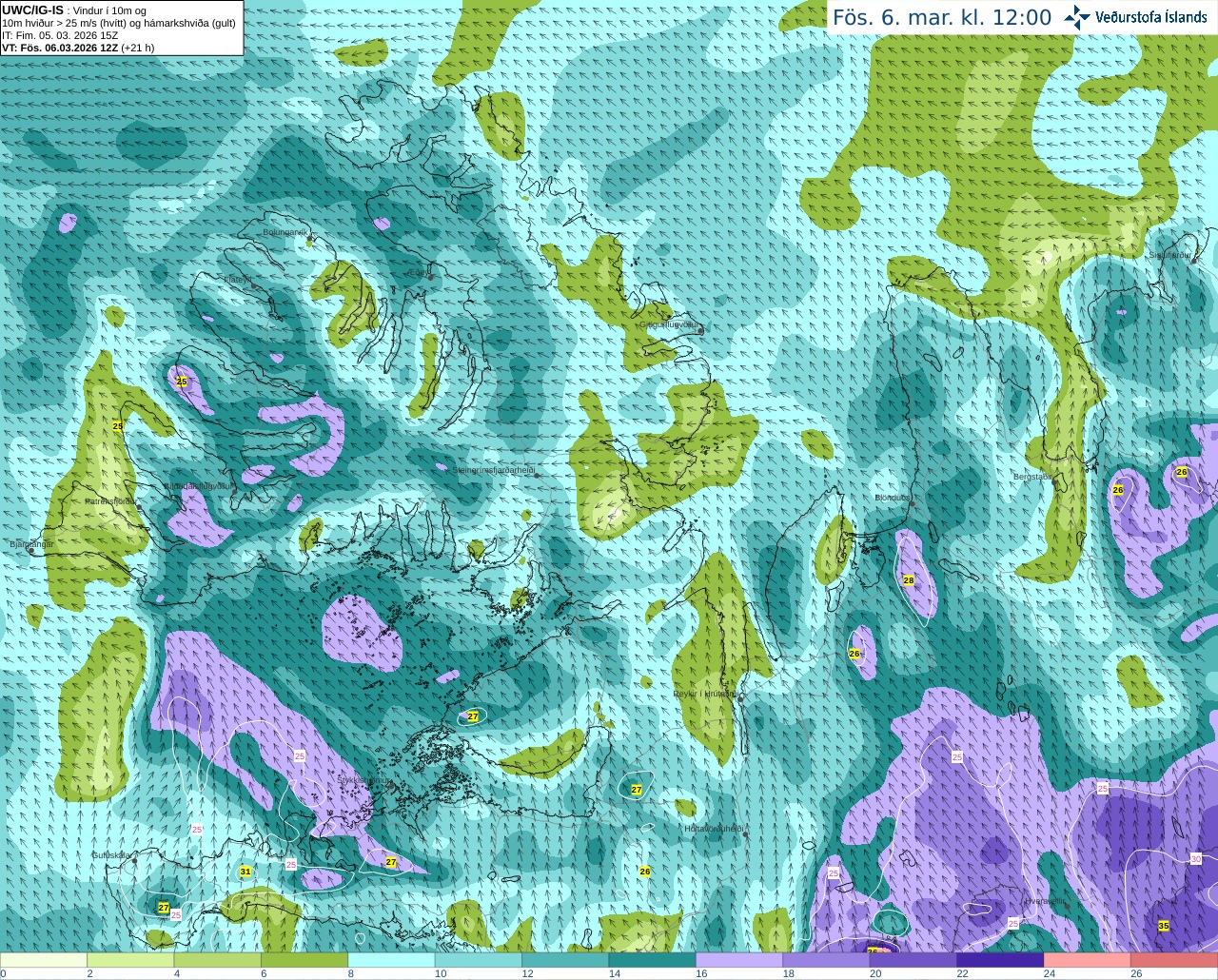The image size is (1218, 980).
Task: Click the Steingrímsfjarðarheiði station label
Action: tap(493, 470)
